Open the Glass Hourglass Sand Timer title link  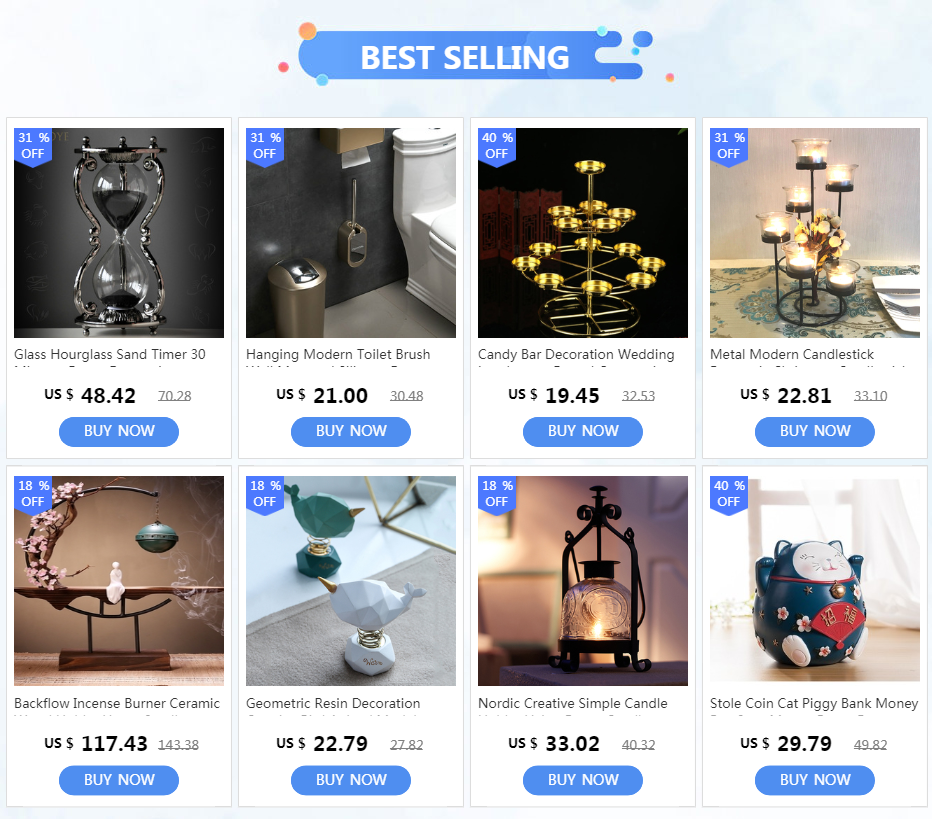110,355
